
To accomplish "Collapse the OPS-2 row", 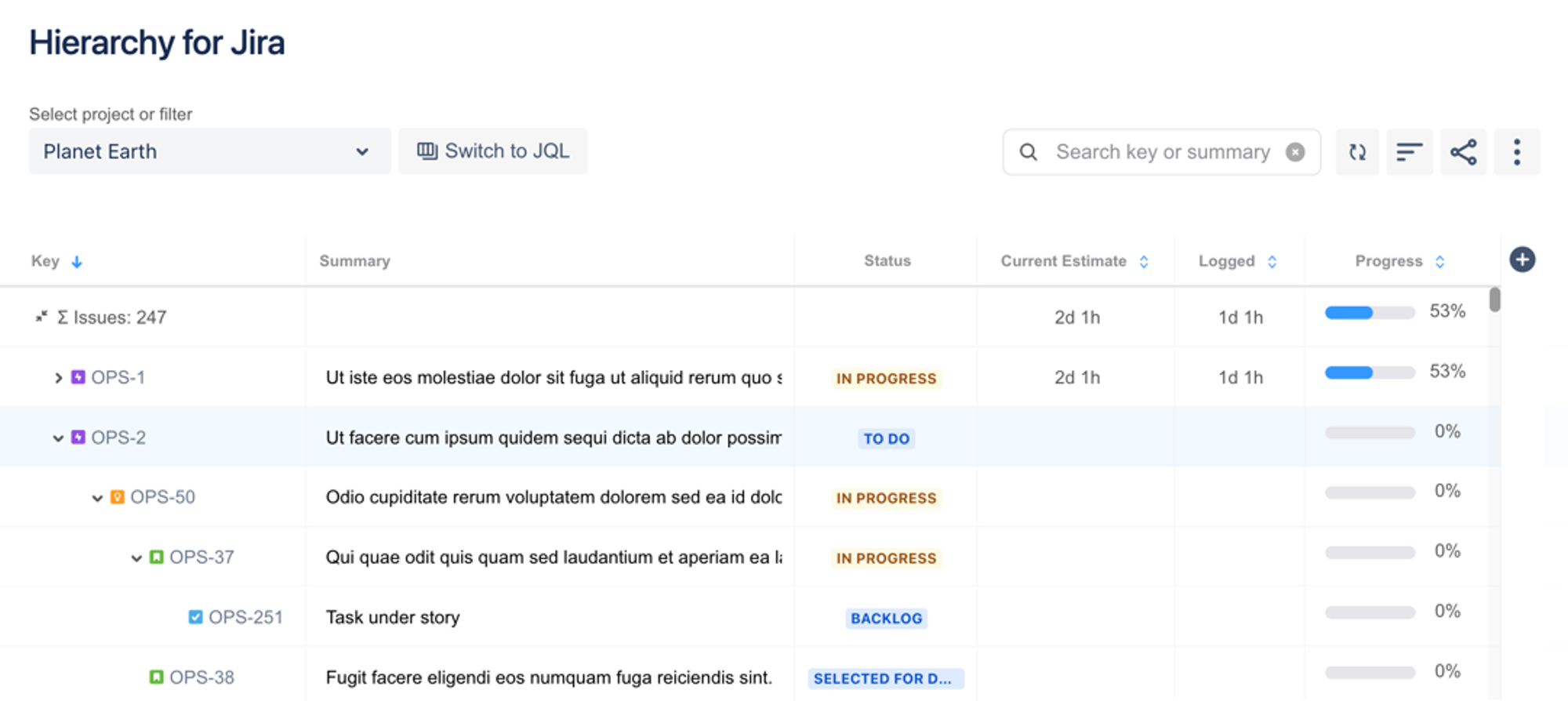I will 58,438.
